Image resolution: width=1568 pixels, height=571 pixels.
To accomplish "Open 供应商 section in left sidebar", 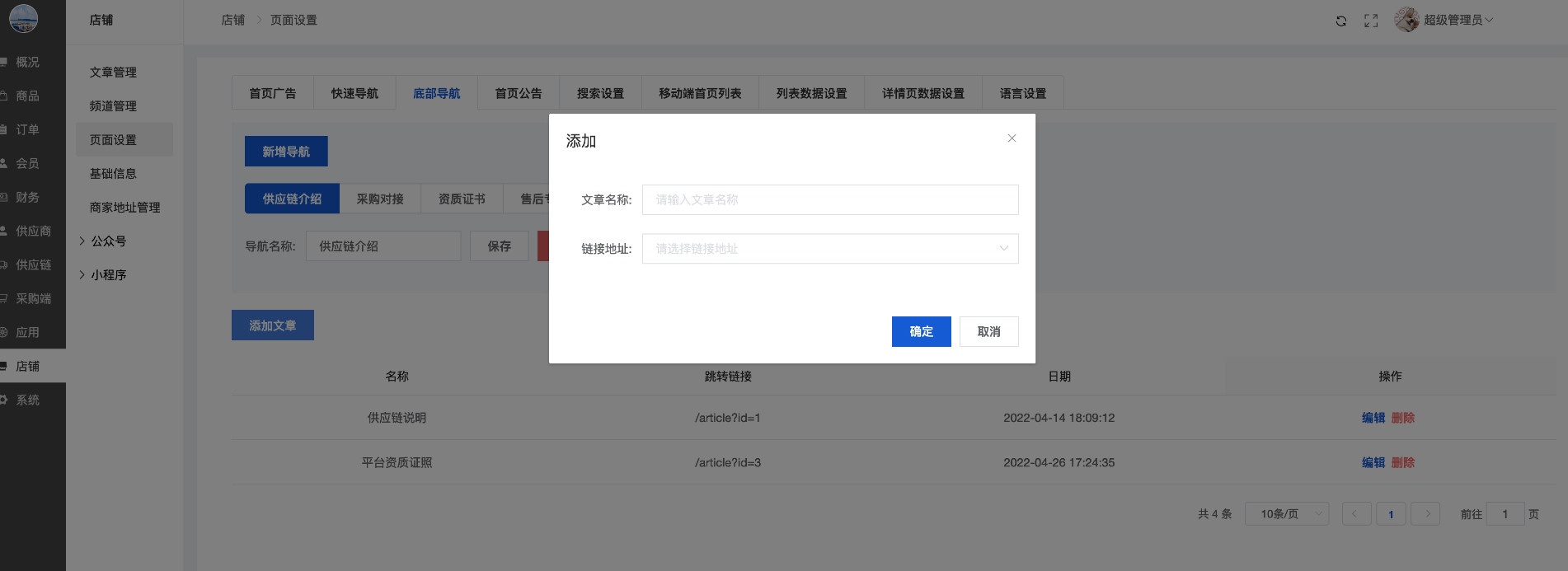I will [x=33, y=231].
